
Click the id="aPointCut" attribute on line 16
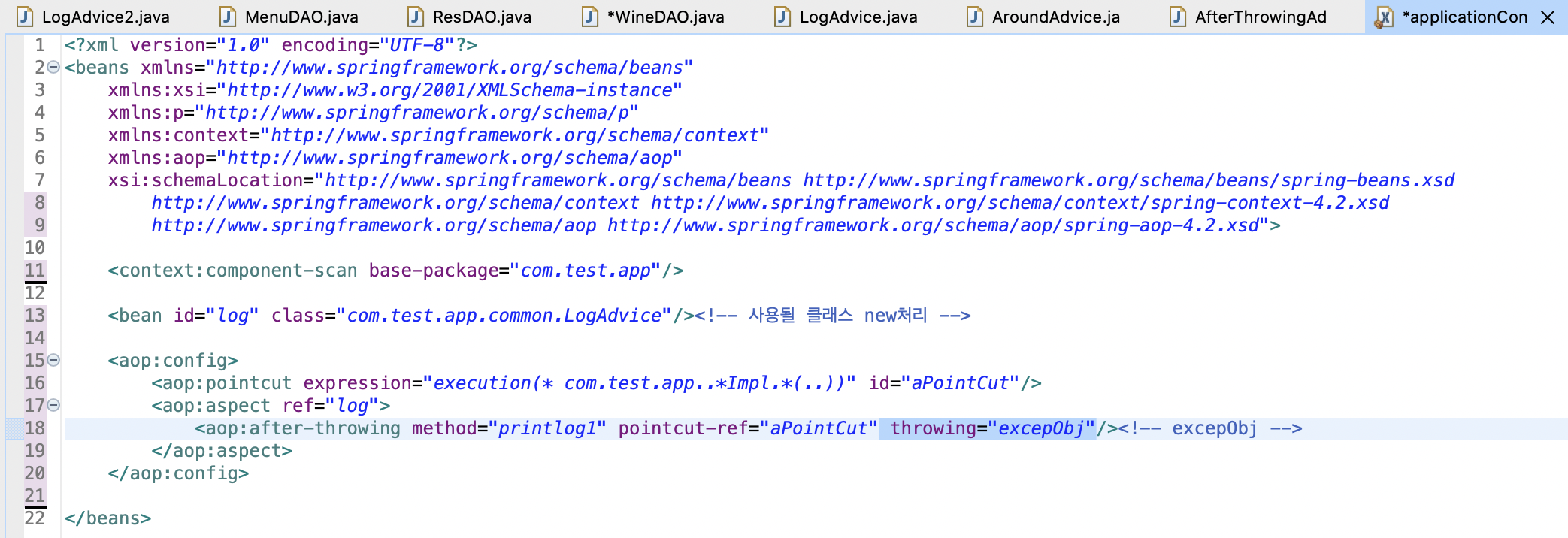click(x=944, y=383)
